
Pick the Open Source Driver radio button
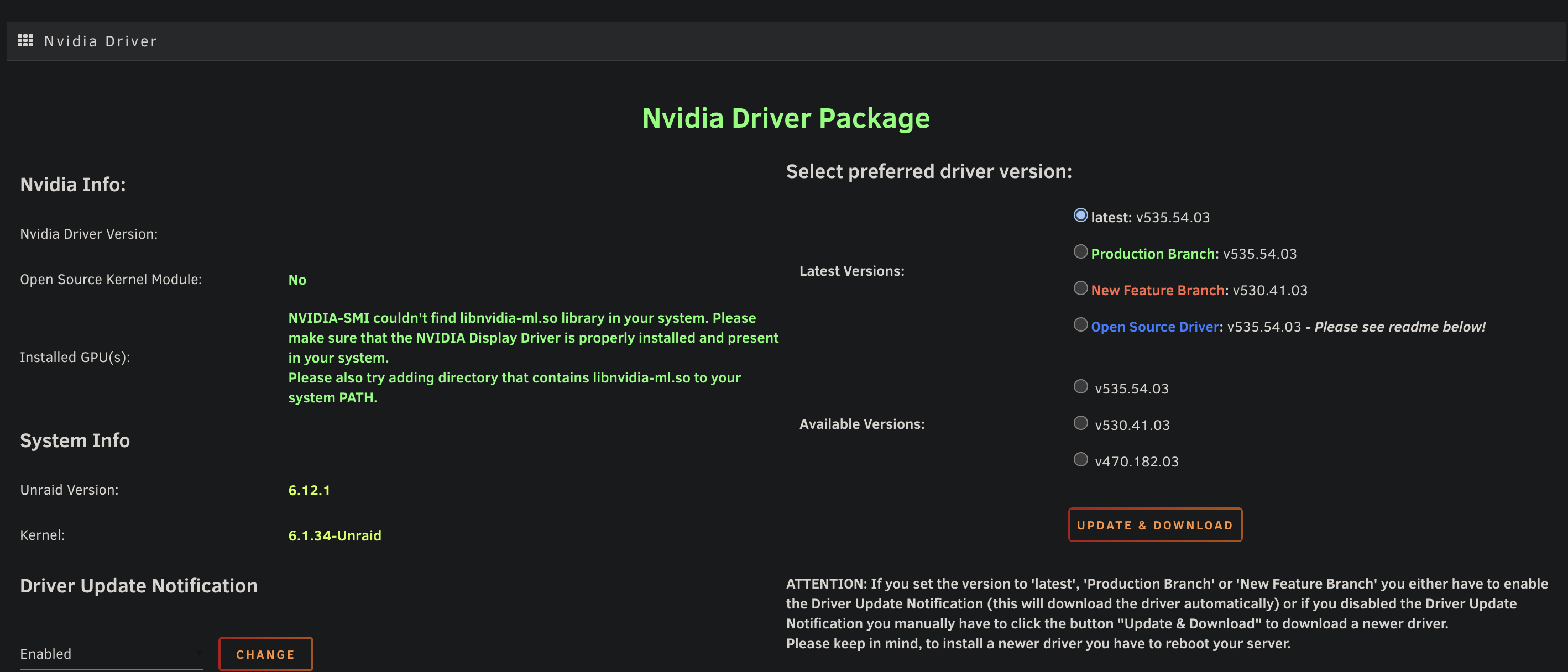click(1080, 325)
